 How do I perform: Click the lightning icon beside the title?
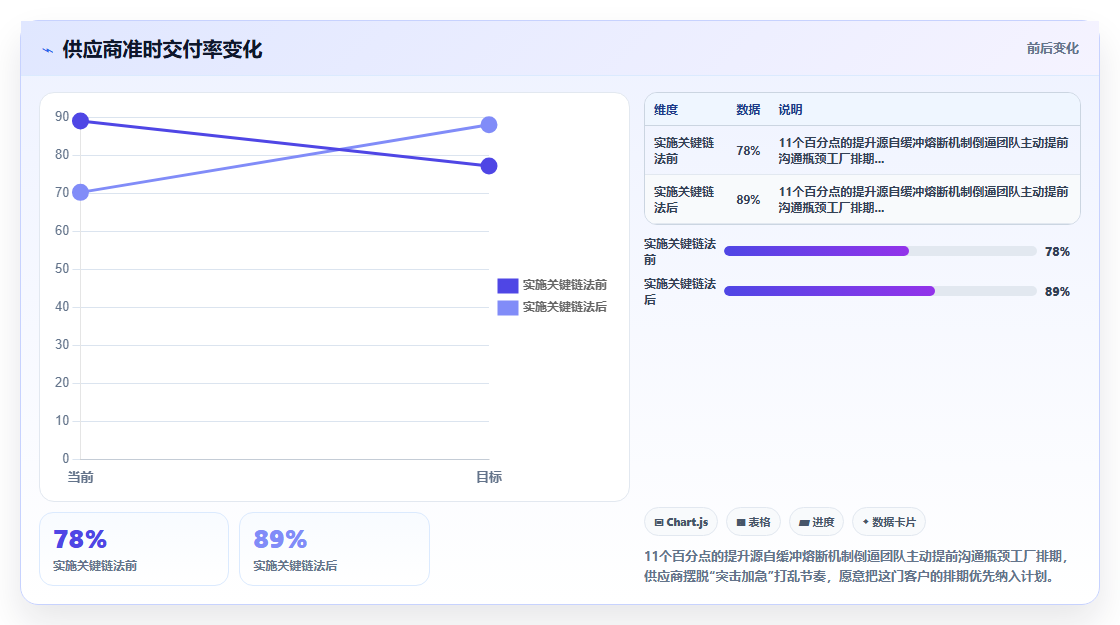tap(48, 50)
